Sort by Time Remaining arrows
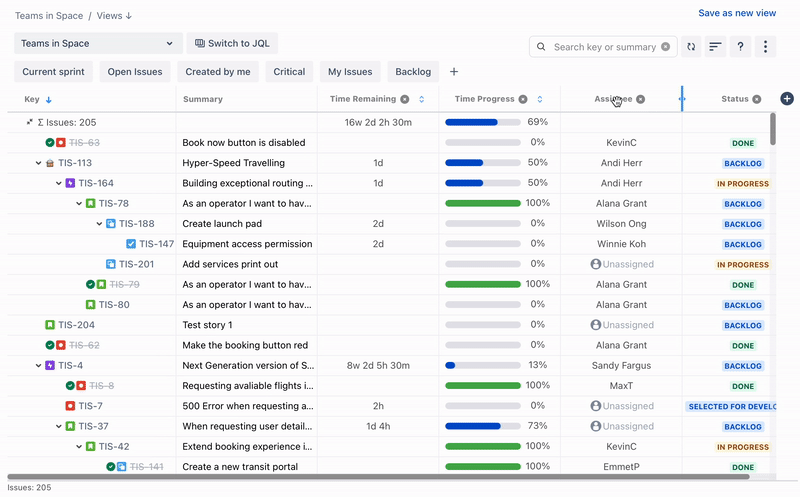This screenshot has width=800, height=497. [x=421, y=99]
